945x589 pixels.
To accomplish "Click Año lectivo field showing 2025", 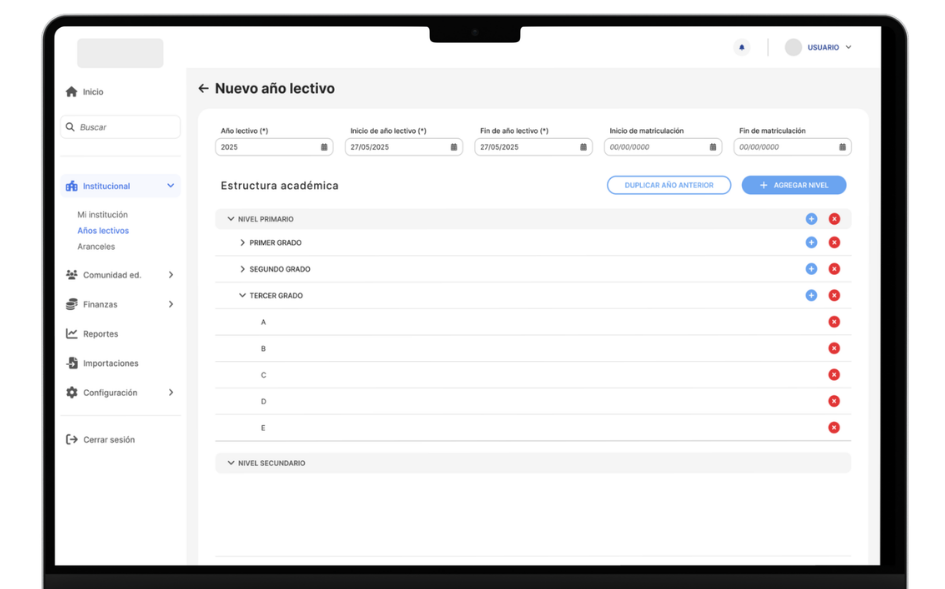I will point(274,147).
